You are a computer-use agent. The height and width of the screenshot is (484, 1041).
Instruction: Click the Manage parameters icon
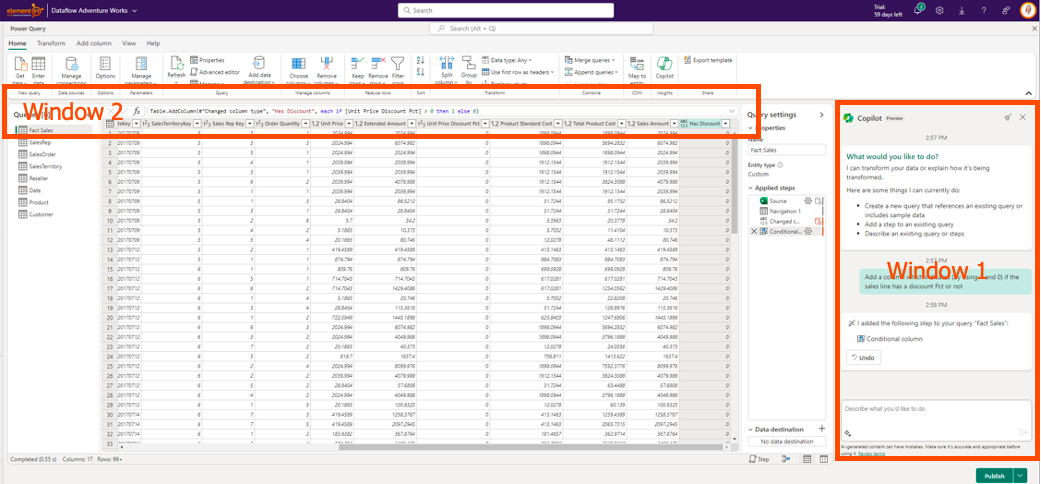pyautogui.click(x=141, y=64)
